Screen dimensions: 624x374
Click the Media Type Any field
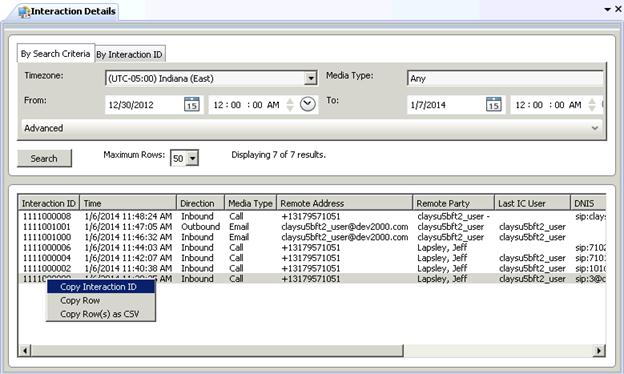coord(505,78)
